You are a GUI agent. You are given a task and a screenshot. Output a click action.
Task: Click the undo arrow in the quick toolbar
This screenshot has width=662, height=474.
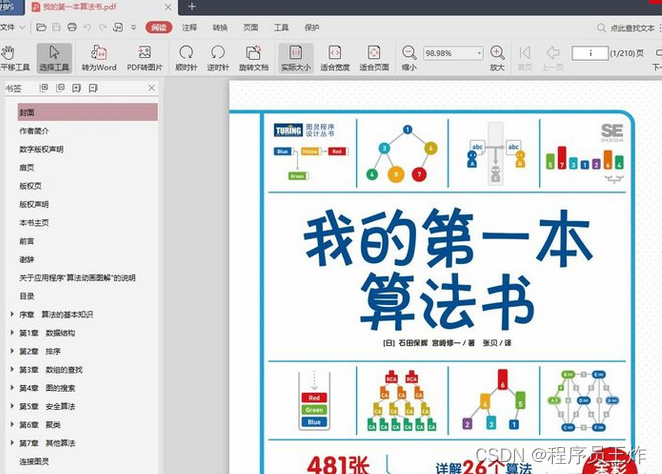[87, 27]
